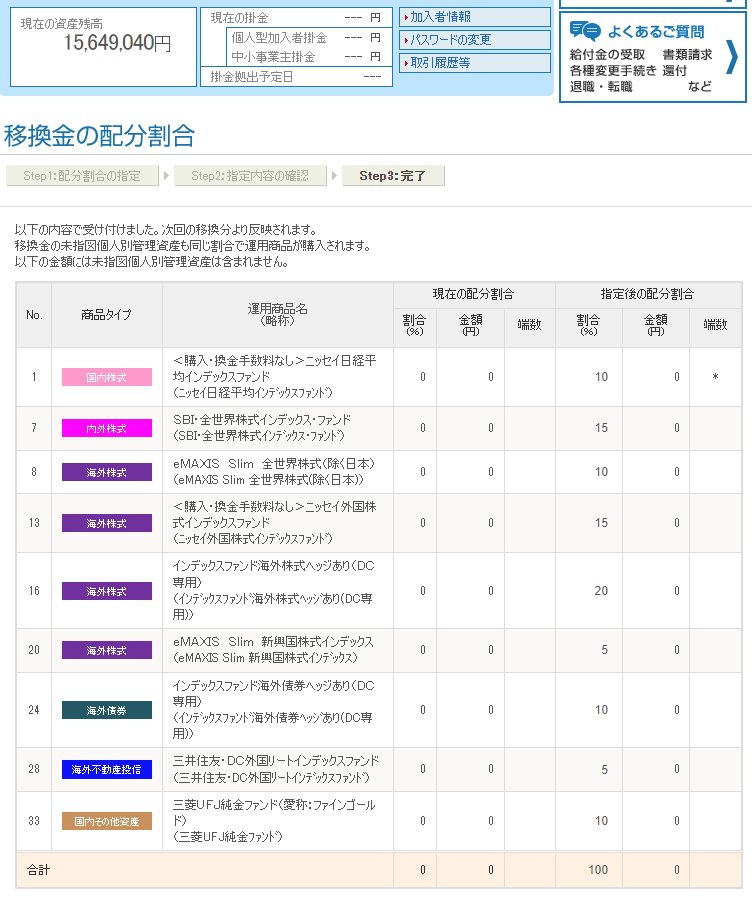Click the asterisk in the 端数 column
The width and height of the screenshot is (752, 898).
(x=715, y=377)
